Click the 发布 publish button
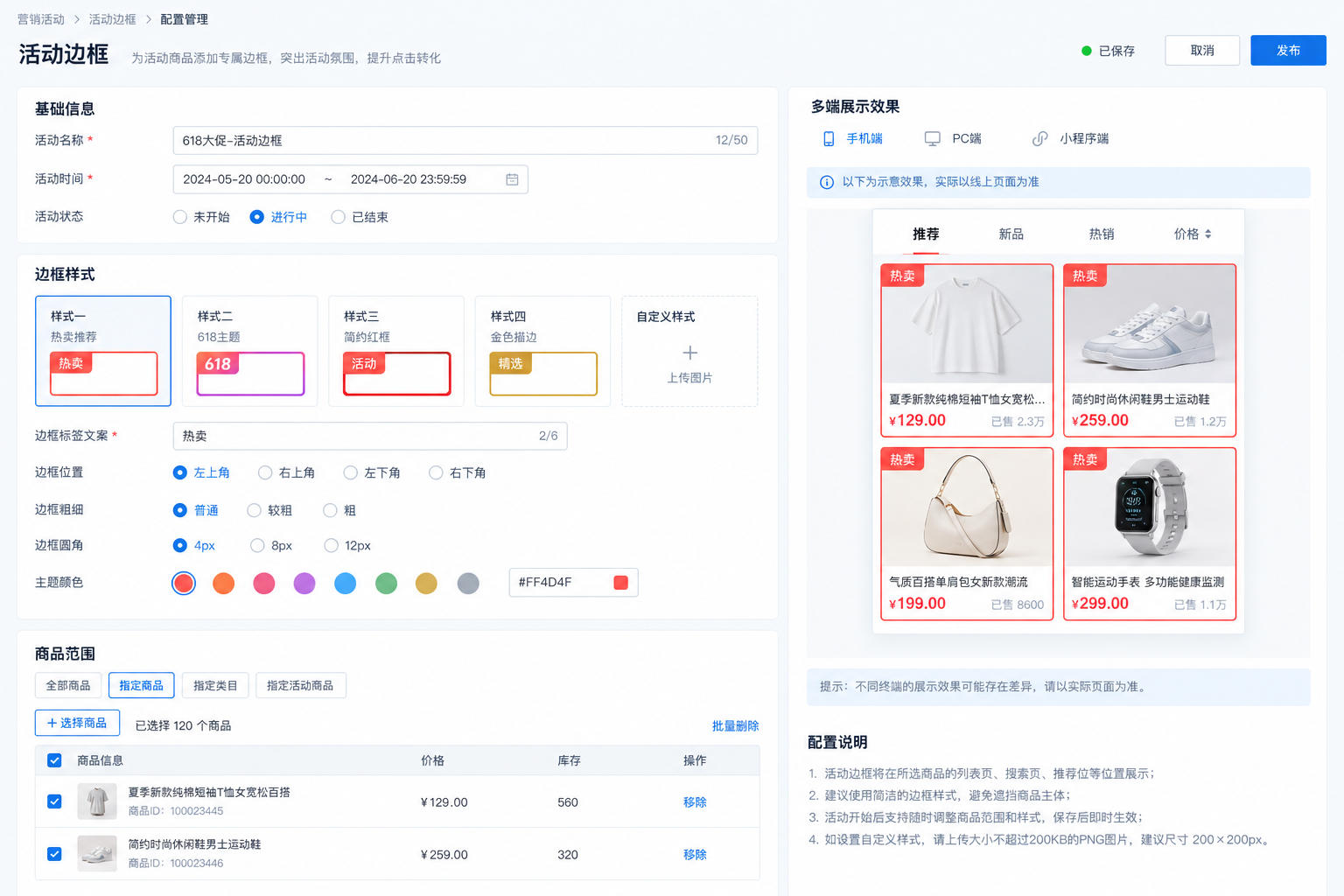This screenshot has width=1344, height=896. [x=1288, y=51]
